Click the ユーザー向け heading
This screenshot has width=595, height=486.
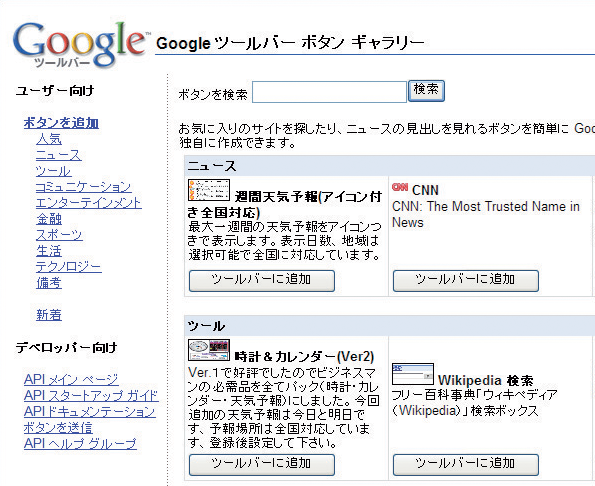[x=55, y=90]
